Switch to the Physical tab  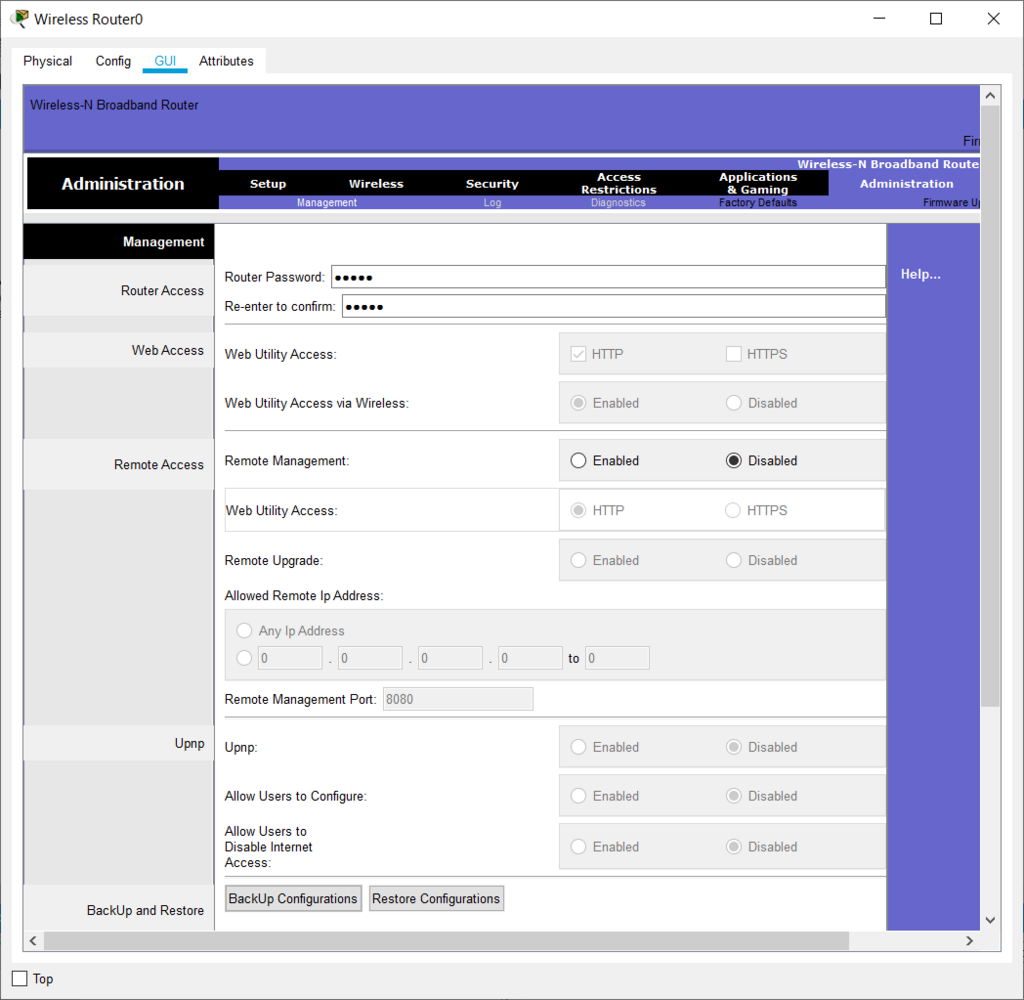coord(48,61)
